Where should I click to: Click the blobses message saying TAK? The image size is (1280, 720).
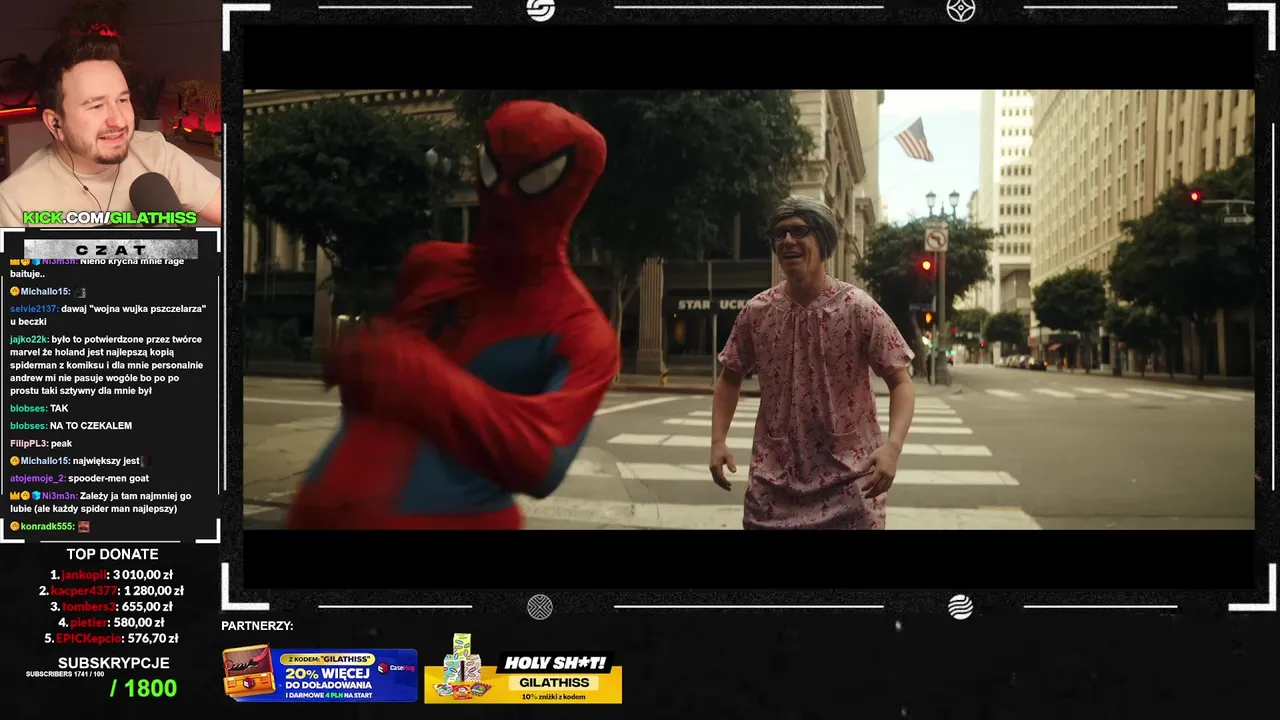pyautogui.click(x=39, y=408)
